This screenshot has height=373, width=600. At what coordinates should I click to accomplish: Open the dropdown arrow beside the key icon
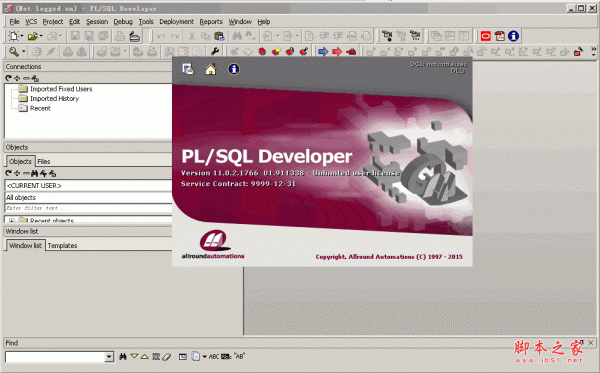[23, 51]
